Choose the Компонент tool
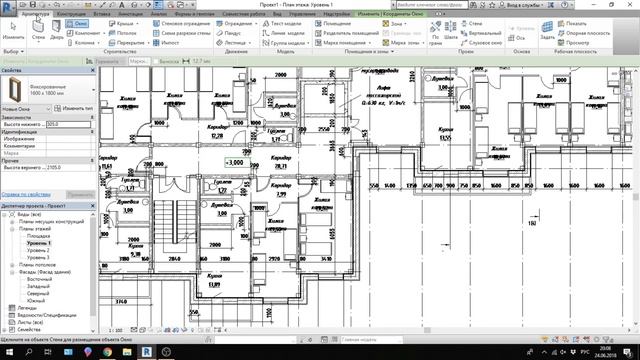The image size is (640, 360). tap(84, 33)
